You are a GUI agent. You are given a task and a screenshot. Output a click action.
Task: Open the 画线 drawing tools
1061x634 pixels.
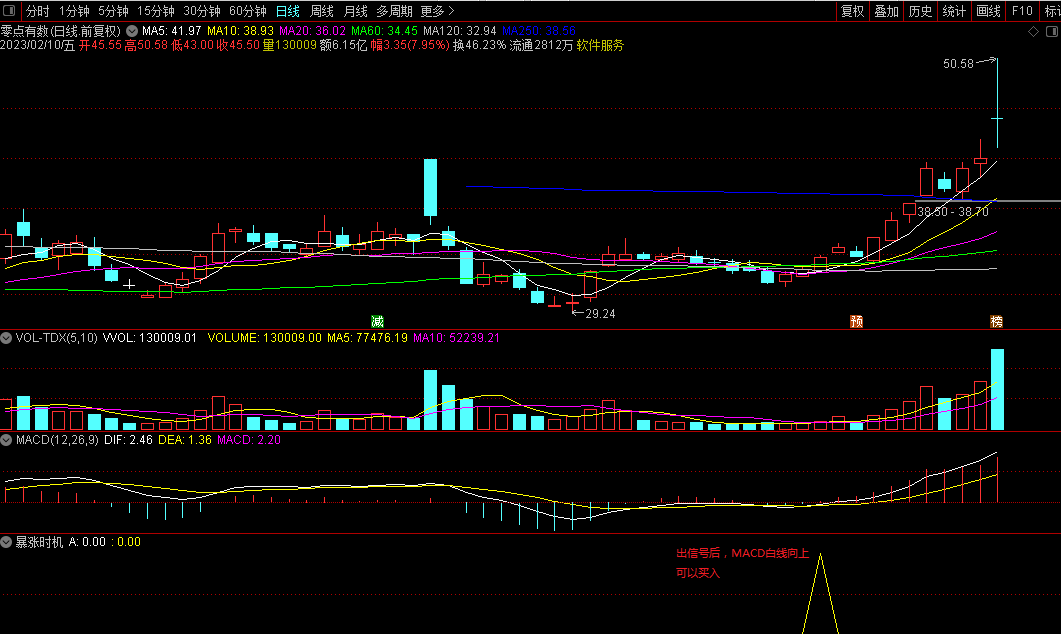(988, 11)
